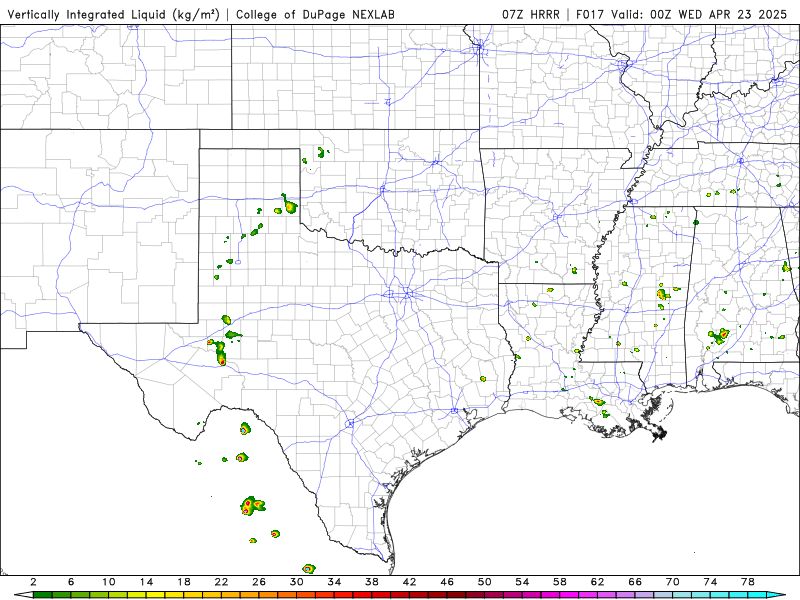Click the legend value "18"
Image resolution: width=800 pixels, height=600 pixels.
tap(184, 582)
